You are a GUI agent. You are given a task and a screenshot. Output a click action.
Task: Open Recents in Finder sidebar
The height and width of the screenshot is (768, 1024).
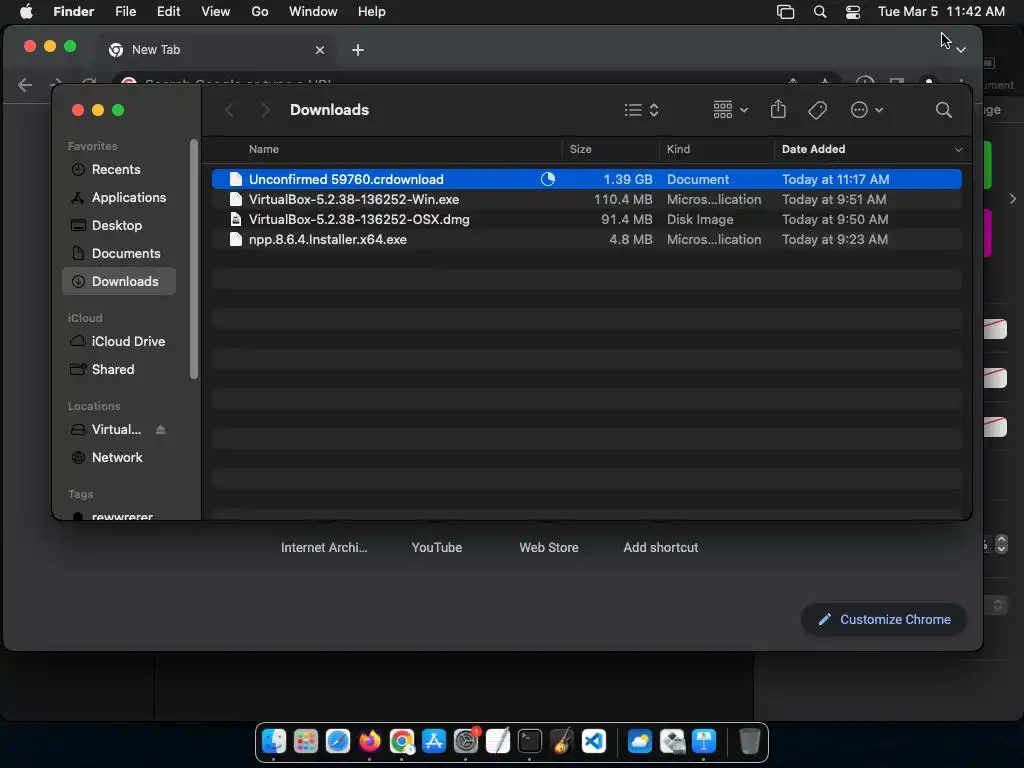tap(119, 169)
